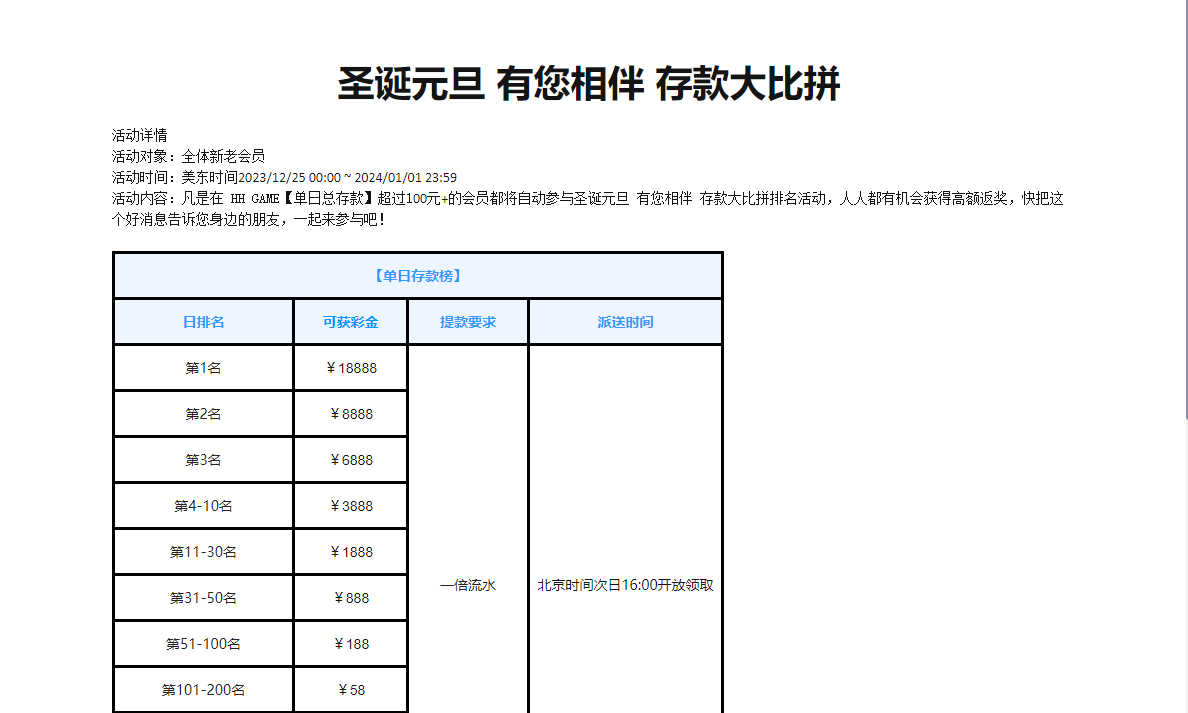Select the ¥3888 bonus cell
The height and width of the screenshot is (713, 1188).
pyautogui.click(x=351, y=506)
